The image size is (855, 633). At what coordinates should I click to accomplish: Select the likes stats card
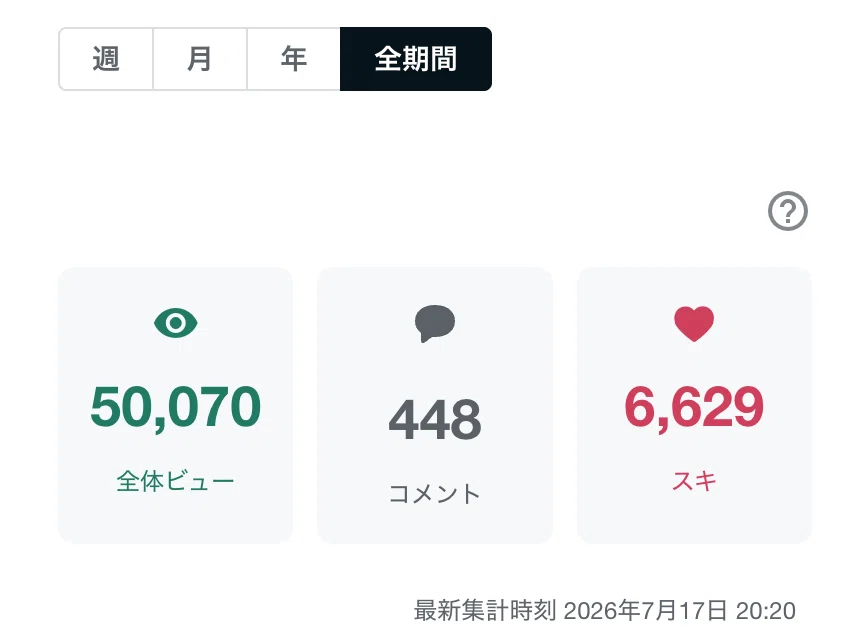pyautogui.click(x=694, y=405)
